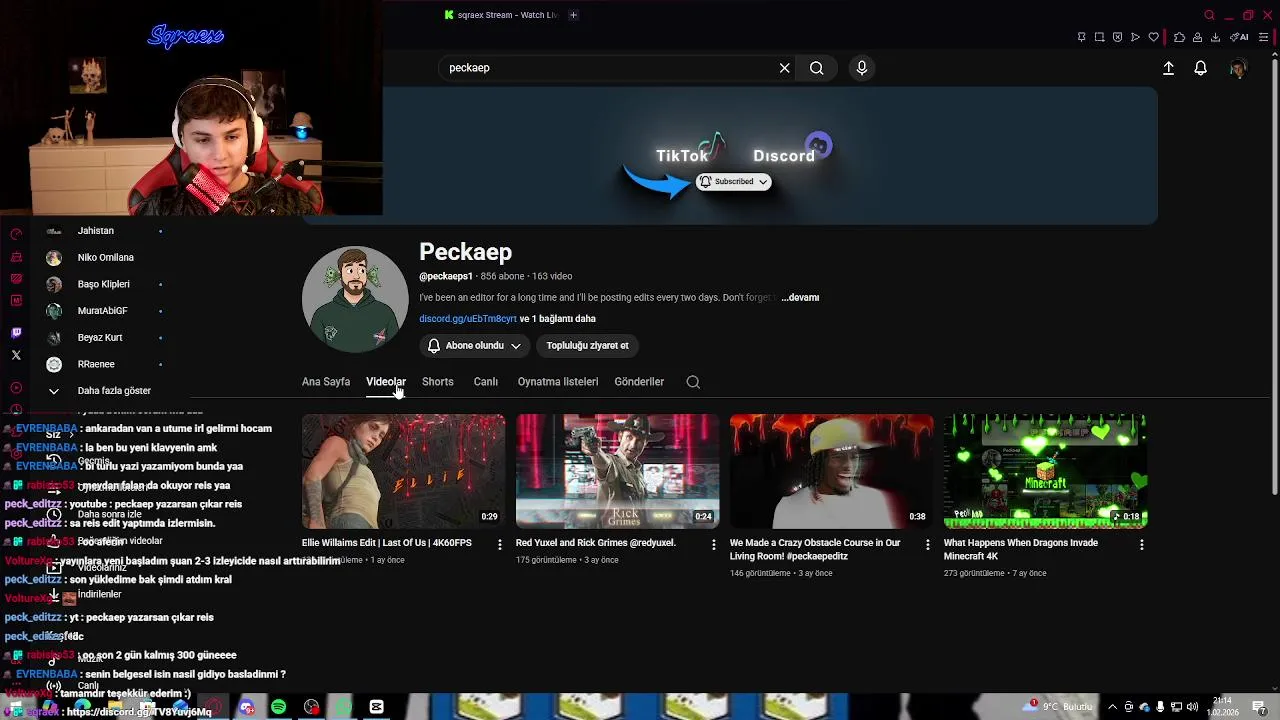Clear the peckaep search text with X
Viewport: 1280px width, 720px height.
(x=785, y=68)
